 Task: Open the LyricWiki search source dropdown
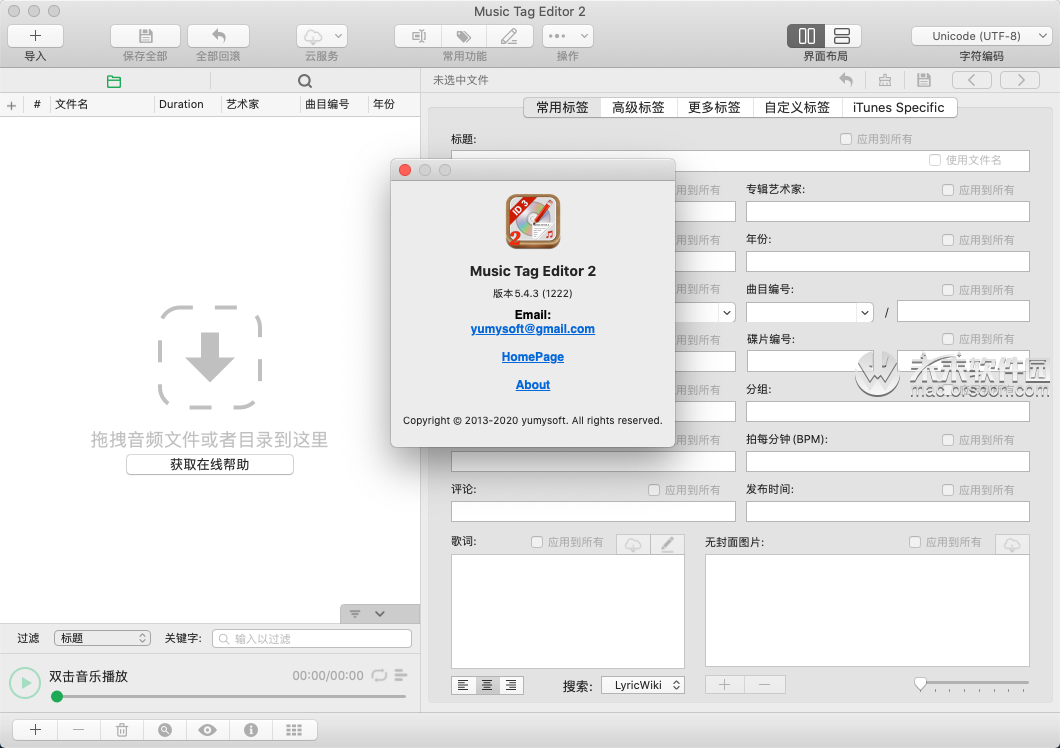[x=643, y=685]
